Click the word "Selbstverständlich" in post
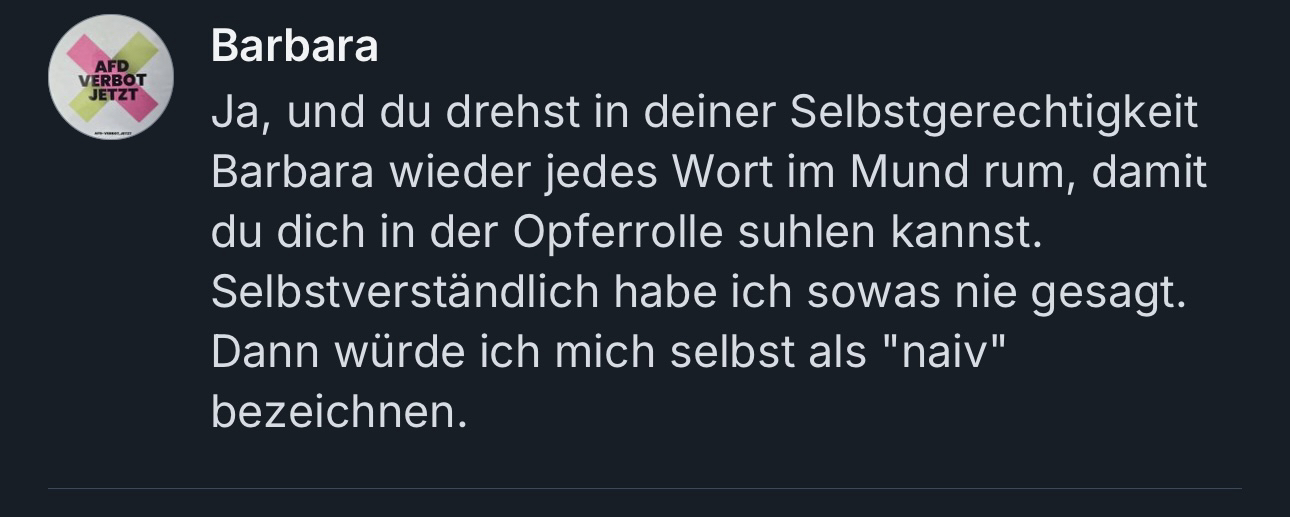 tap(405, 293)
